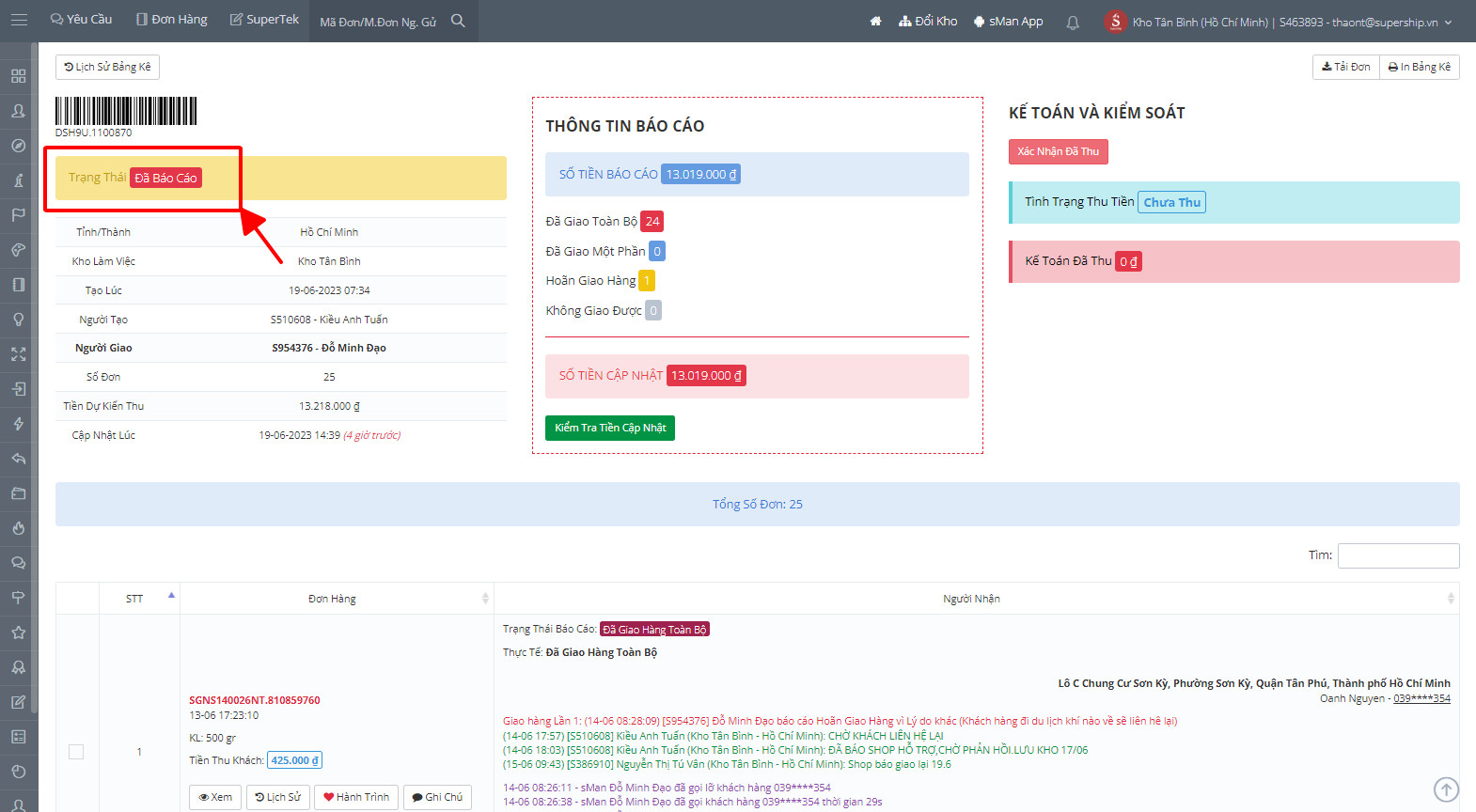This screenshot has width=1476, height=812.
Task: Go to home via house icon
Action: pyautogui.click(x=875, y=21)
